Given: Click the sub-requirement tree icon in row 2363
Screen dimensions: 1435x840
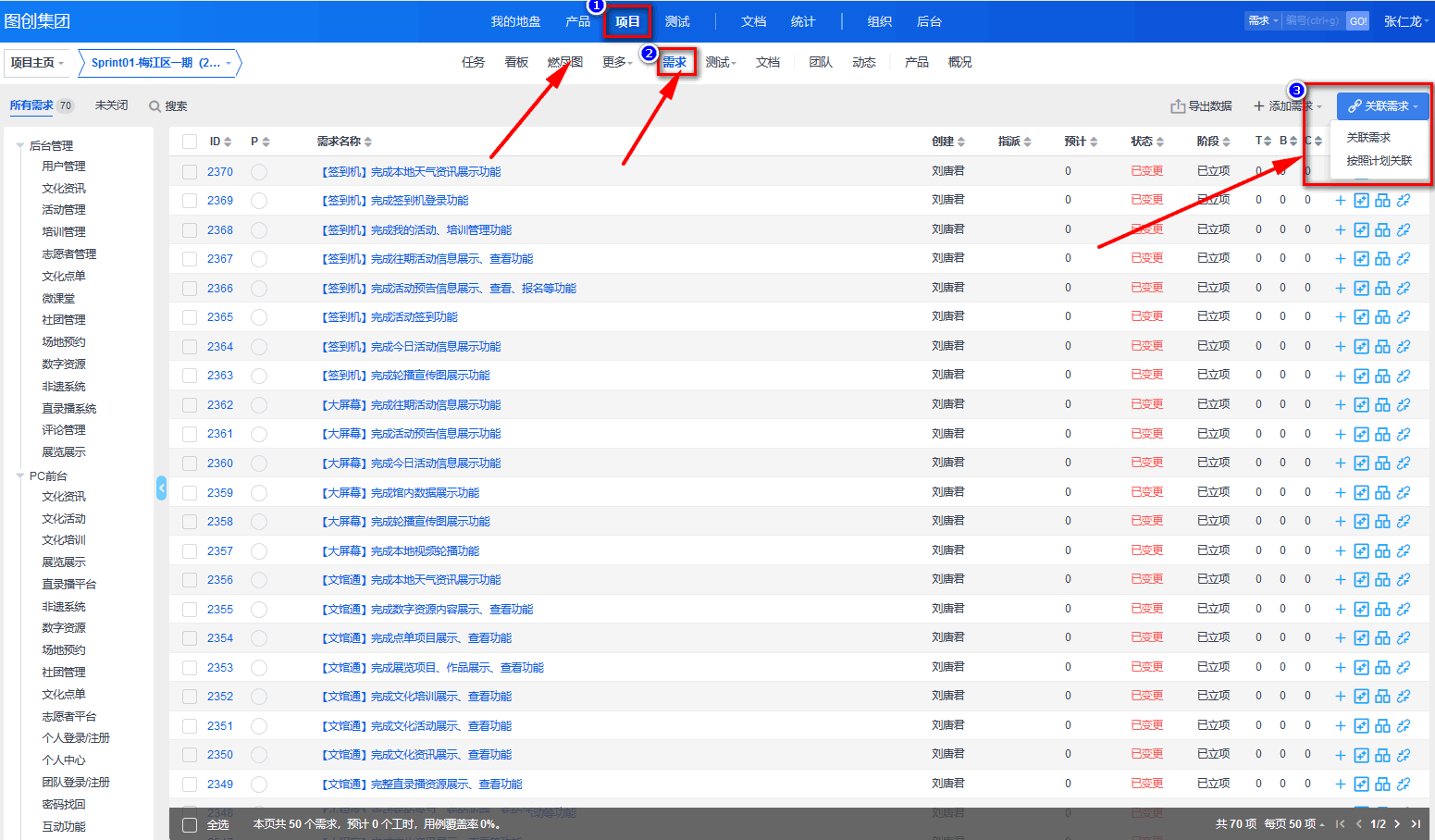Looking at the screenshot, I should coord(1382,376).
